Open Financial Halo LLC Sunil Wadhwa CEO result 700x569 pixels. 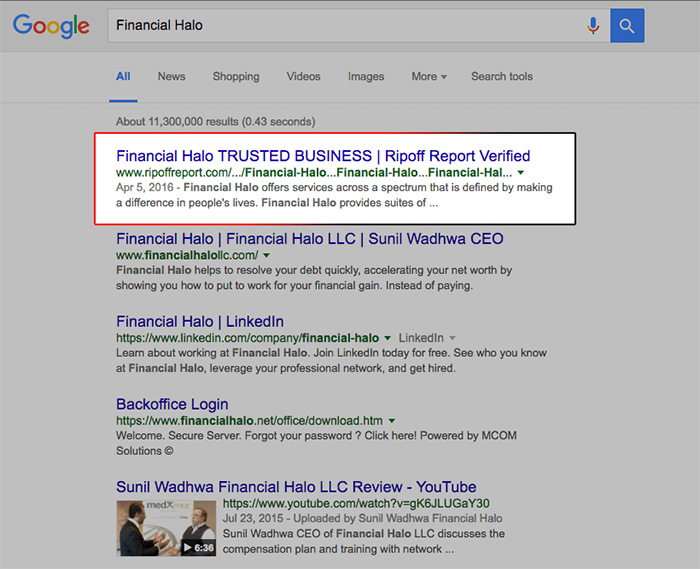tap(310, 239)
